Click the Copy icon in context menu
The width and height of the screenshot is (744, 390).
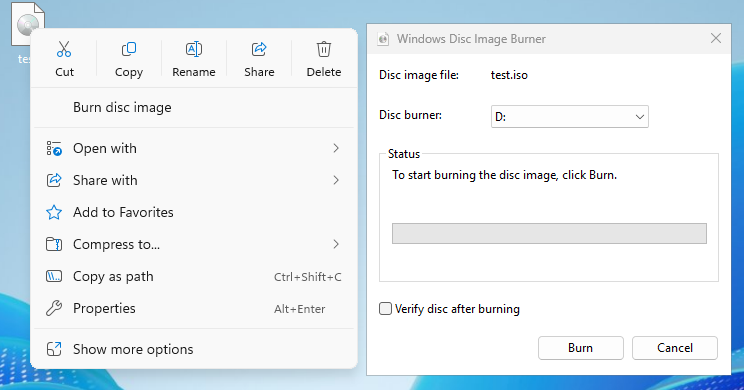coord(129,49)
